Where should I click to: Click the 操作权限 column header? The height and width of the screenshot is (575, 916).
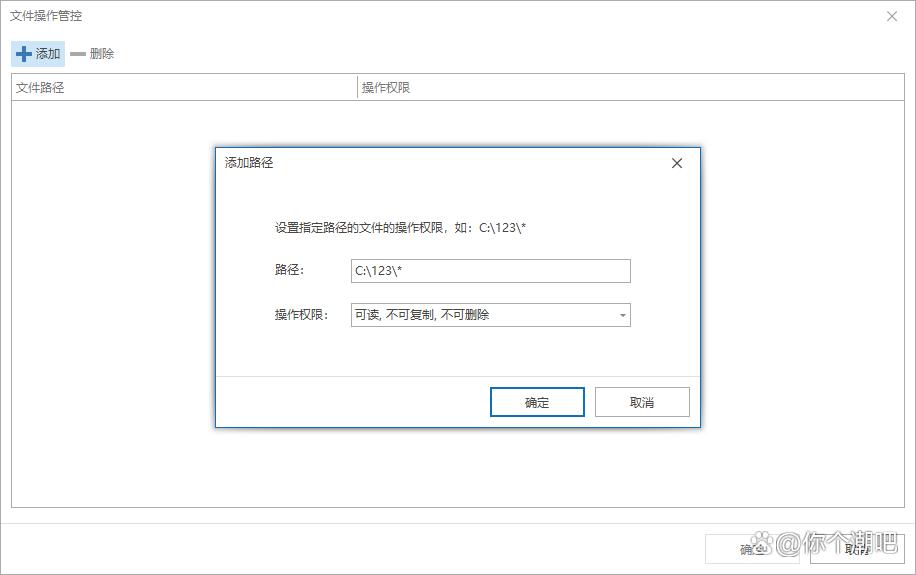click(630, 88)
